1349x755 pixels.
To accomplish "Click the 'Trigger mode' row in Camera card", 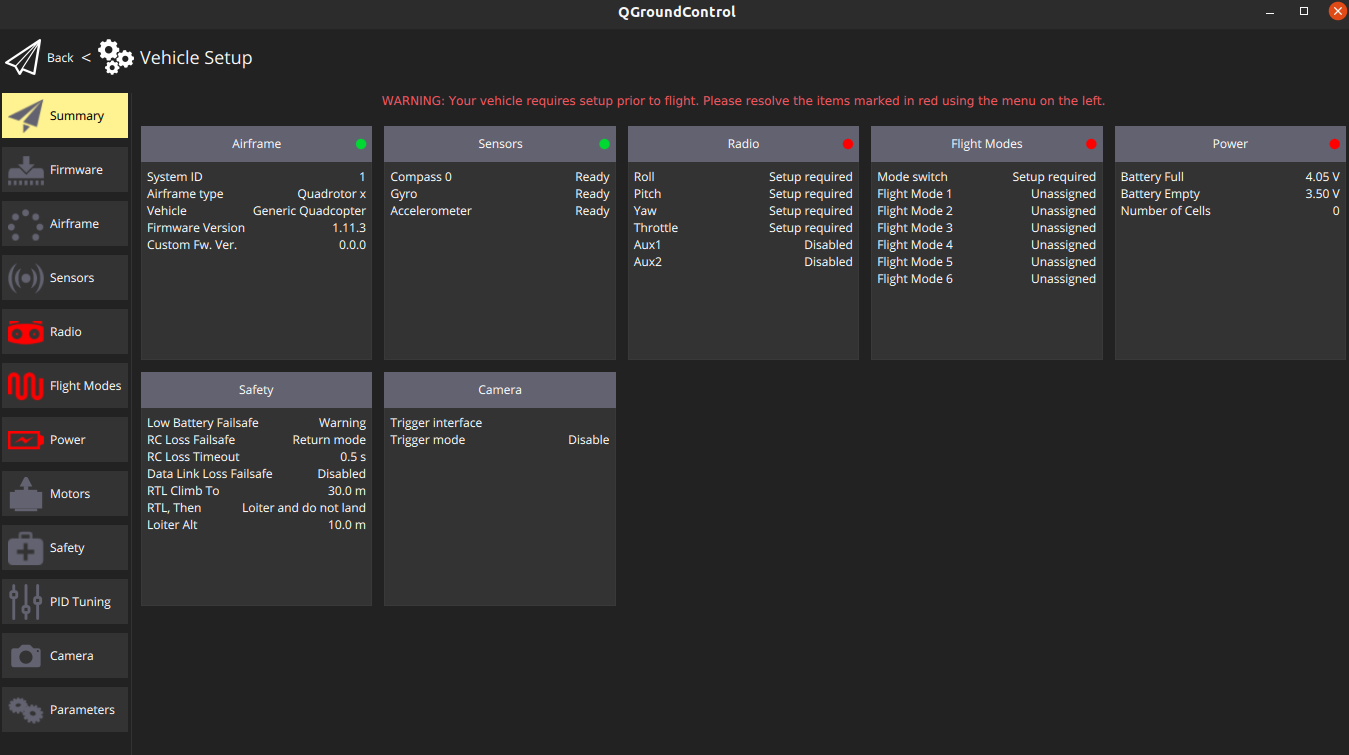I will (500, 440).
